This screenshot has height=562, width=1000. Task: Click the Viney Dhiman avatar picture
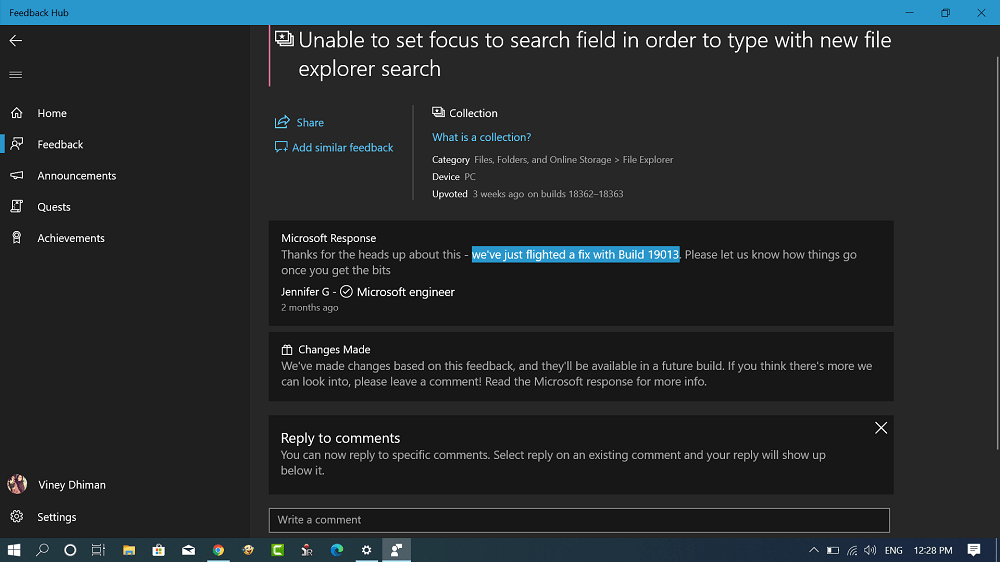[x=17, y=484]
